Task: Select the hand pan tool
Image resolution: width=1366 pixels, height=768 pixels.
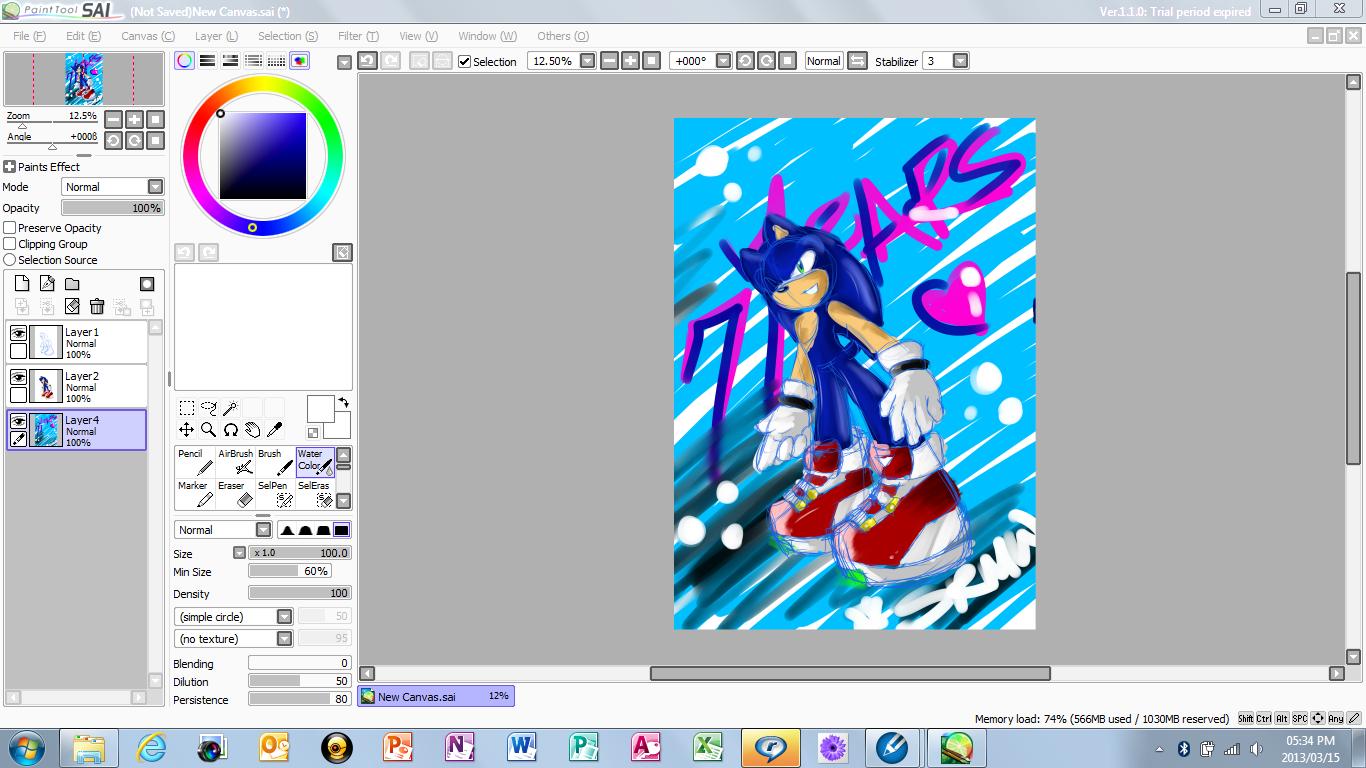Action: click(x=253, y=430)
